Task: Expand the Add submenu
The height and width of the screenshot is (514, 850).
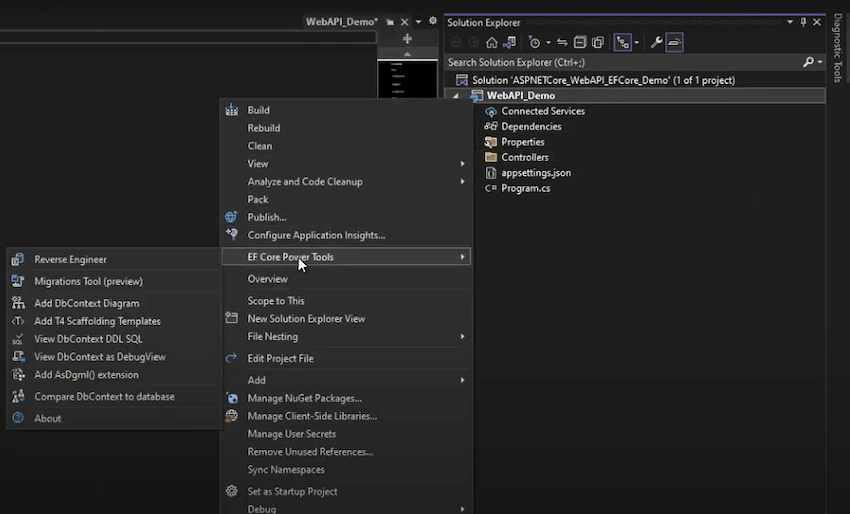Action: 346,381
